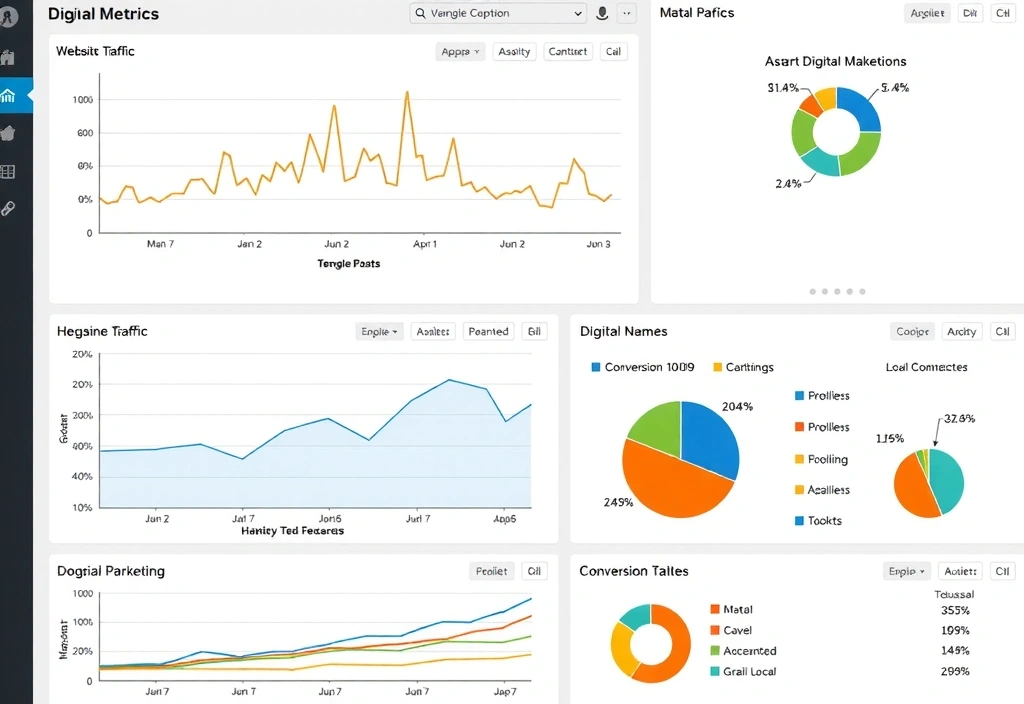Expand the Vengle Coption combo box

coord(498,13)
